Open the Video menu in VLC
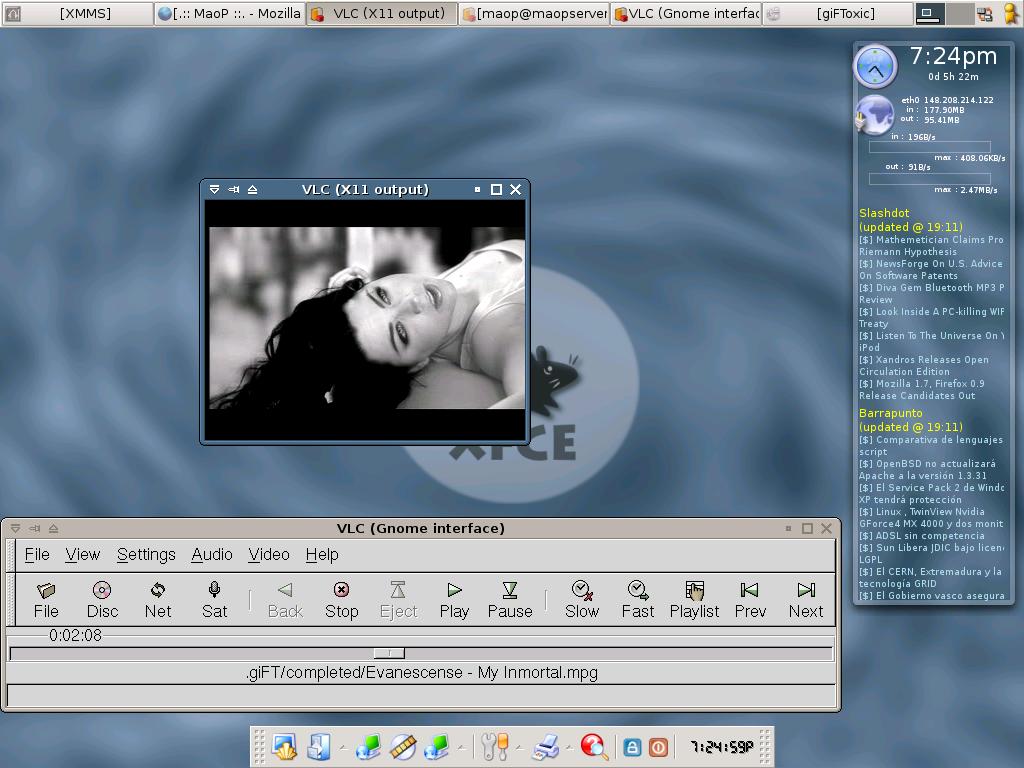The height and width of the screenshot is (768, 1024). pos(268,554)
